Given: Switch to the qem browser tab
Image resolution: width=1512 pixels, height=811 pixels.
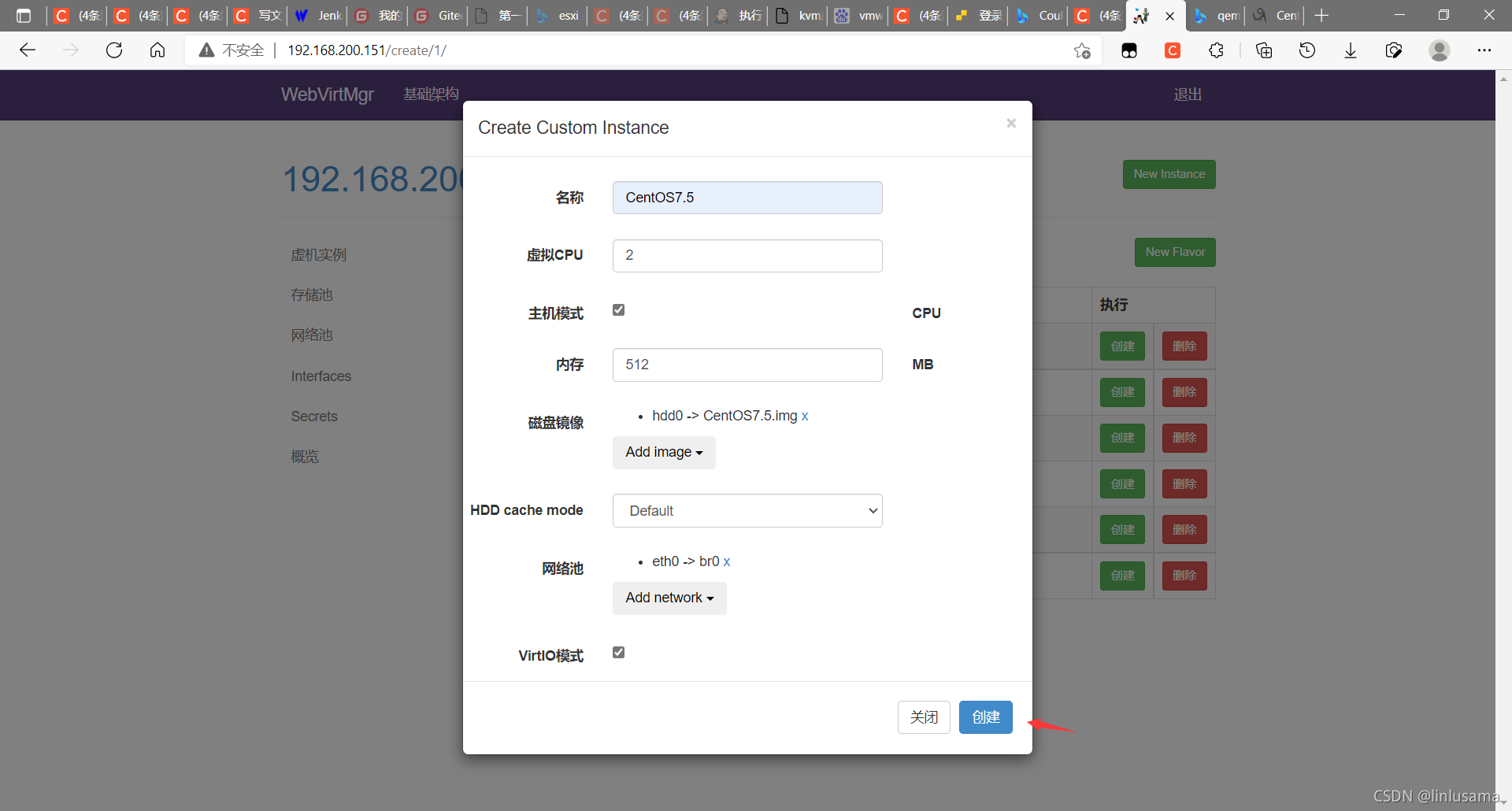Looking at the screenshot, I should [x=1217, y=16].
